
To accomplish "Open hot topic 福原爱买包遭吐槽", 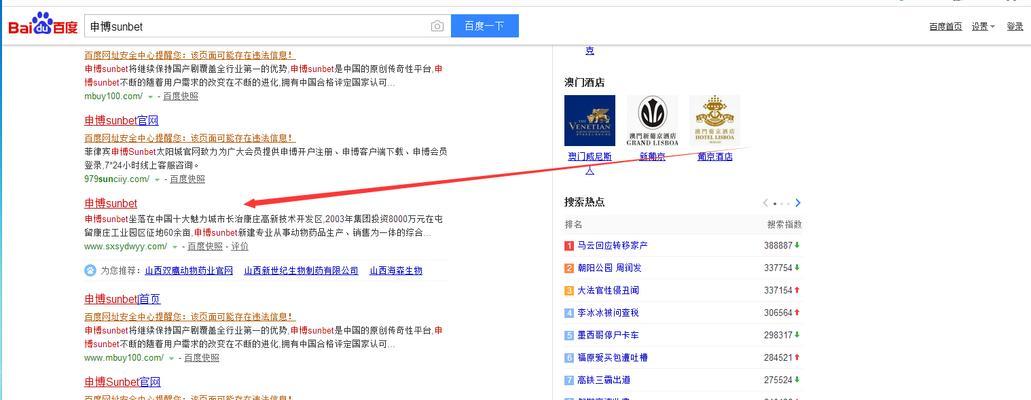I will click(613, 357).
